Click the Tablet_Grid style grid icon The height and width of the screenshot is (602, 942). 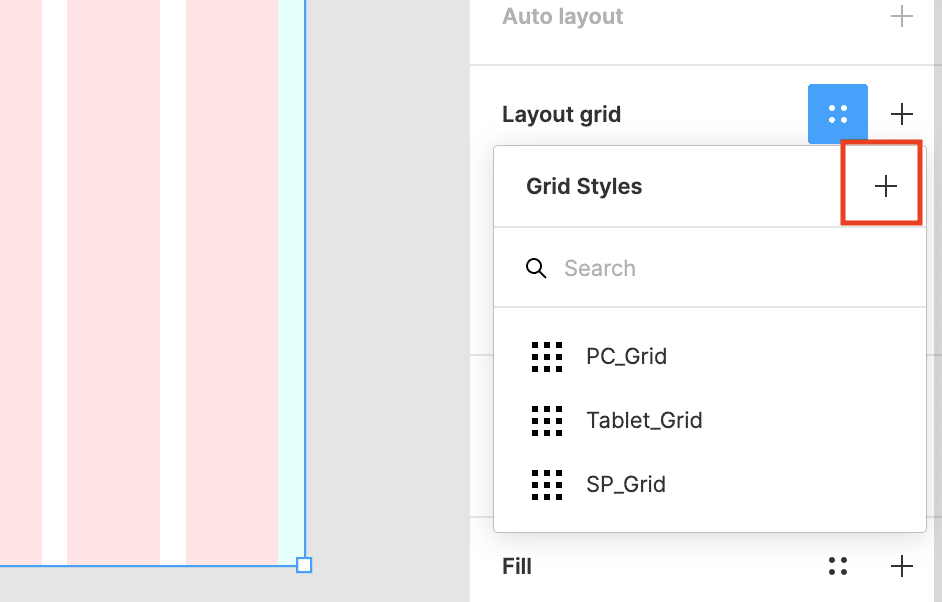click(547, 420)
